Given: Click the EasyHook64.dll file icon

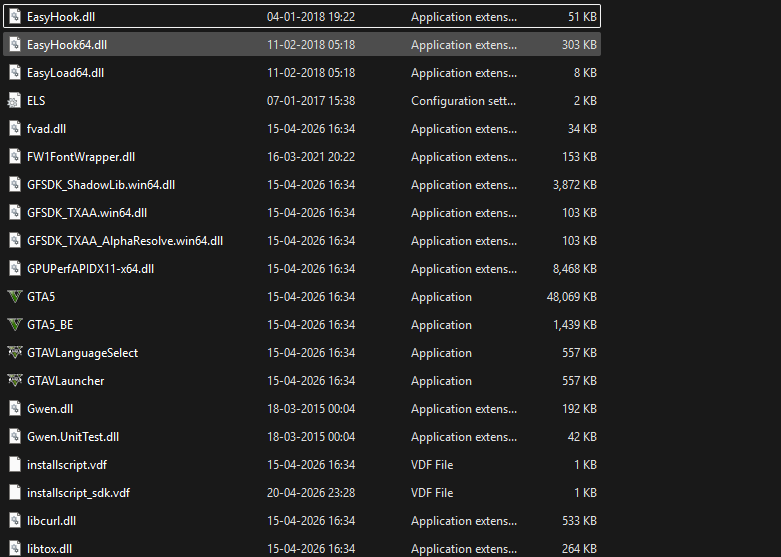Looking at the screenshot, I should [x=14, y=45].
